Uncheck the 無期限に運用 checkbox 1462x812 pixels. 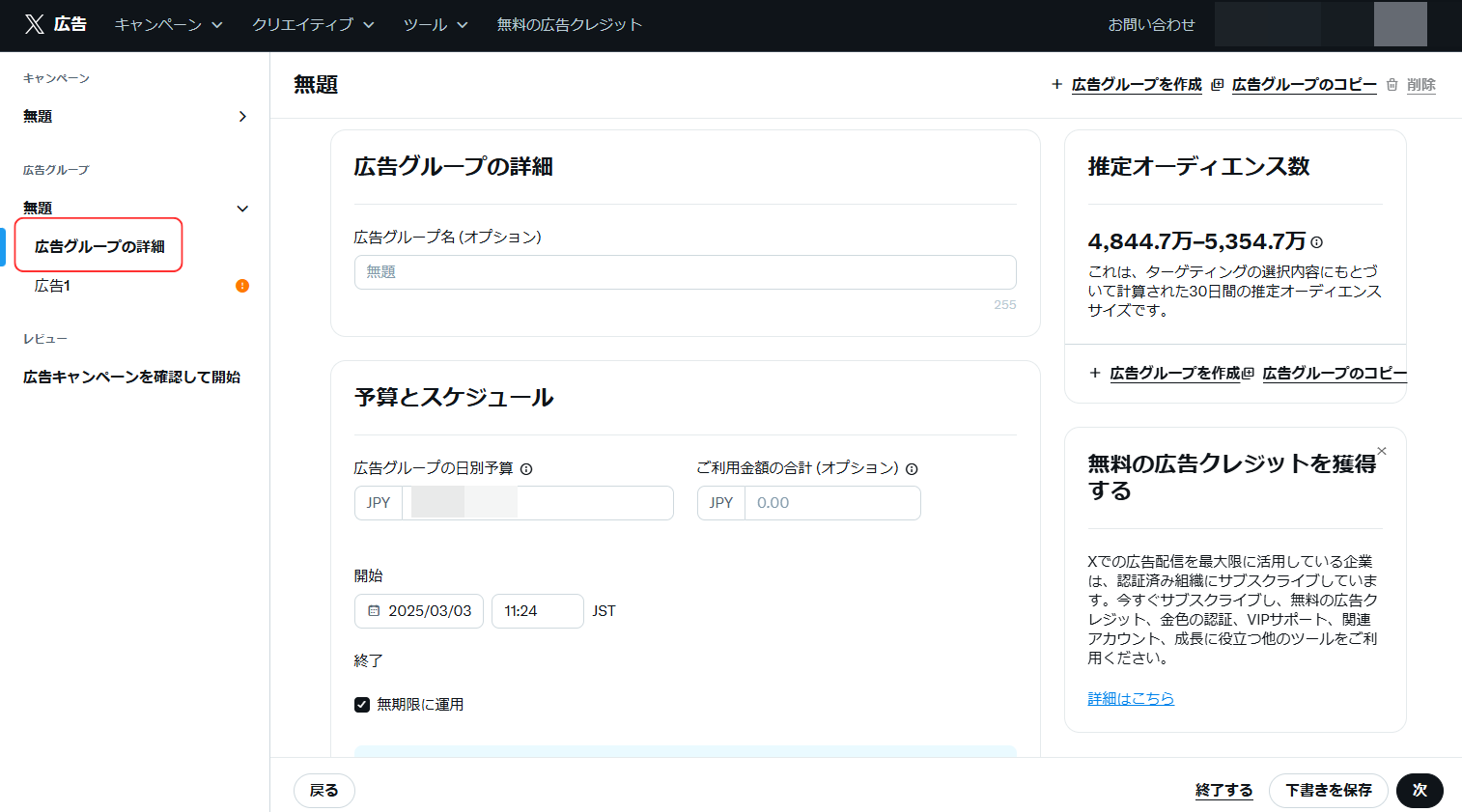[x=362, y=704]
